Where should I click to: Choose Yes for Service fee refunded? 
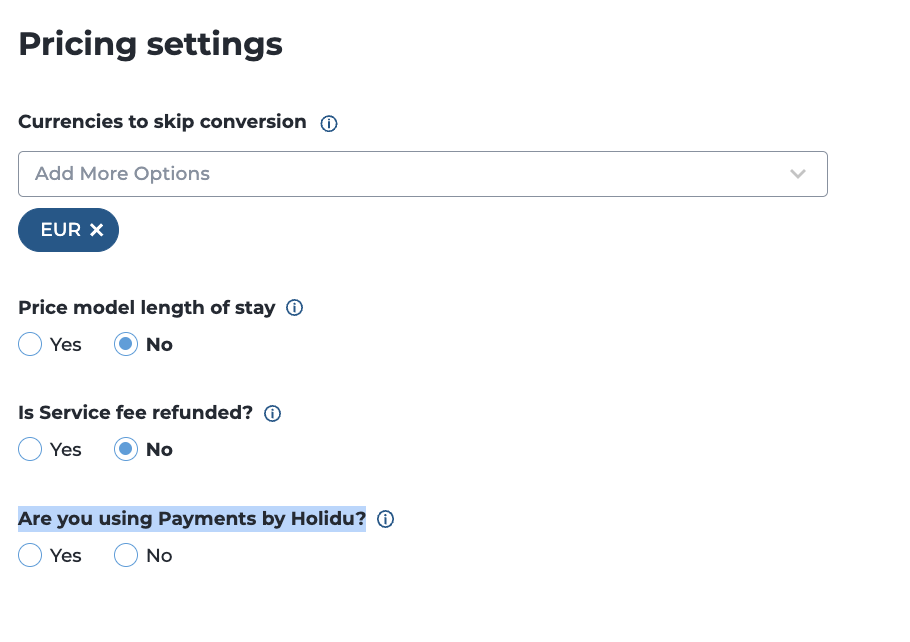[x=30, y=450]
